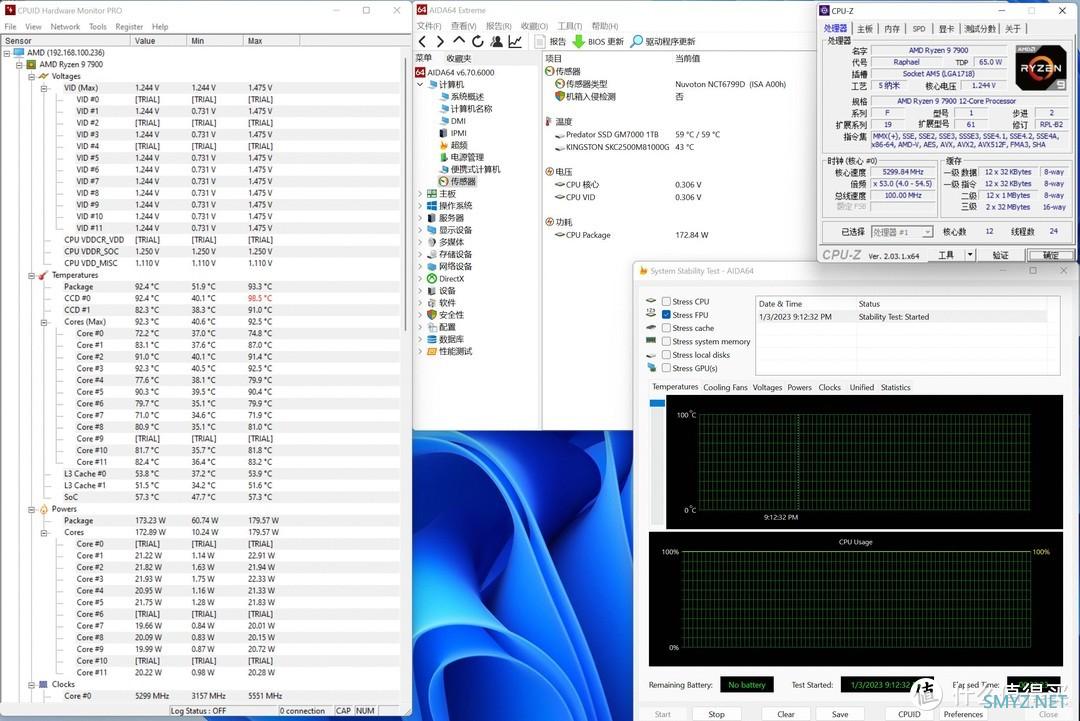Uncheck the Stress FPU checkbox
Viewport: 1080px width, 721px height.
[666, 315]
